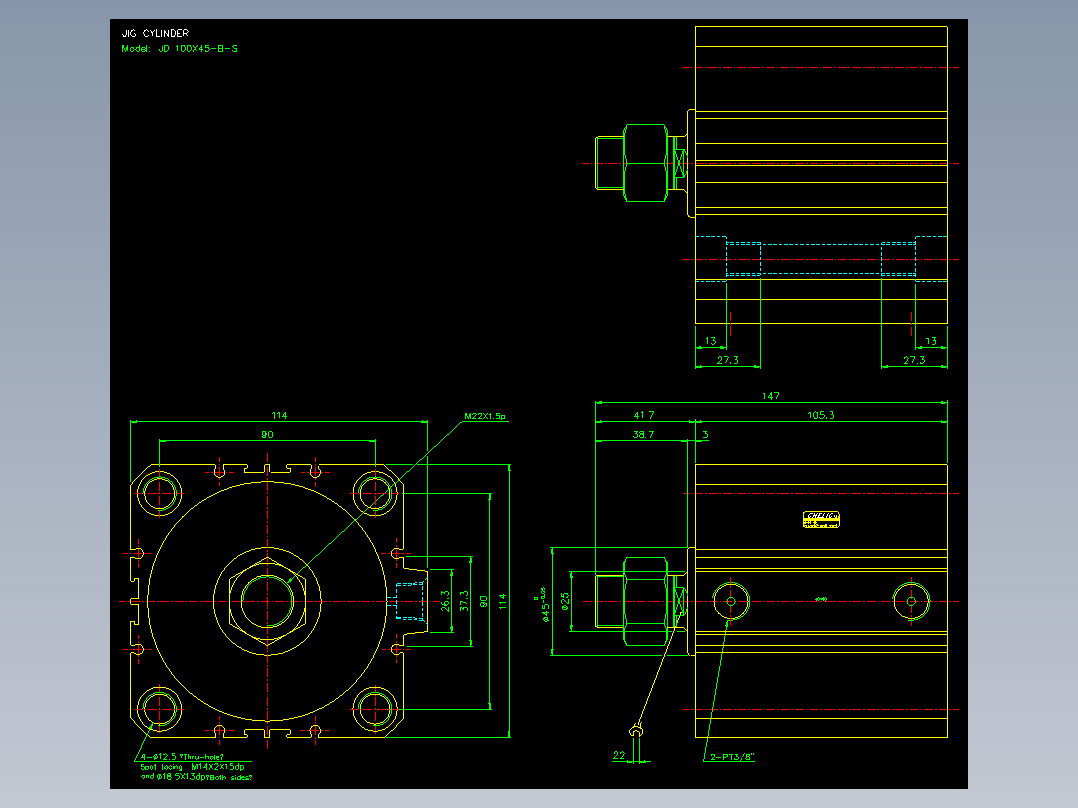Select the "22" wrench flat dimension
The image size is (1078, 808).
[x=619, y=755]
